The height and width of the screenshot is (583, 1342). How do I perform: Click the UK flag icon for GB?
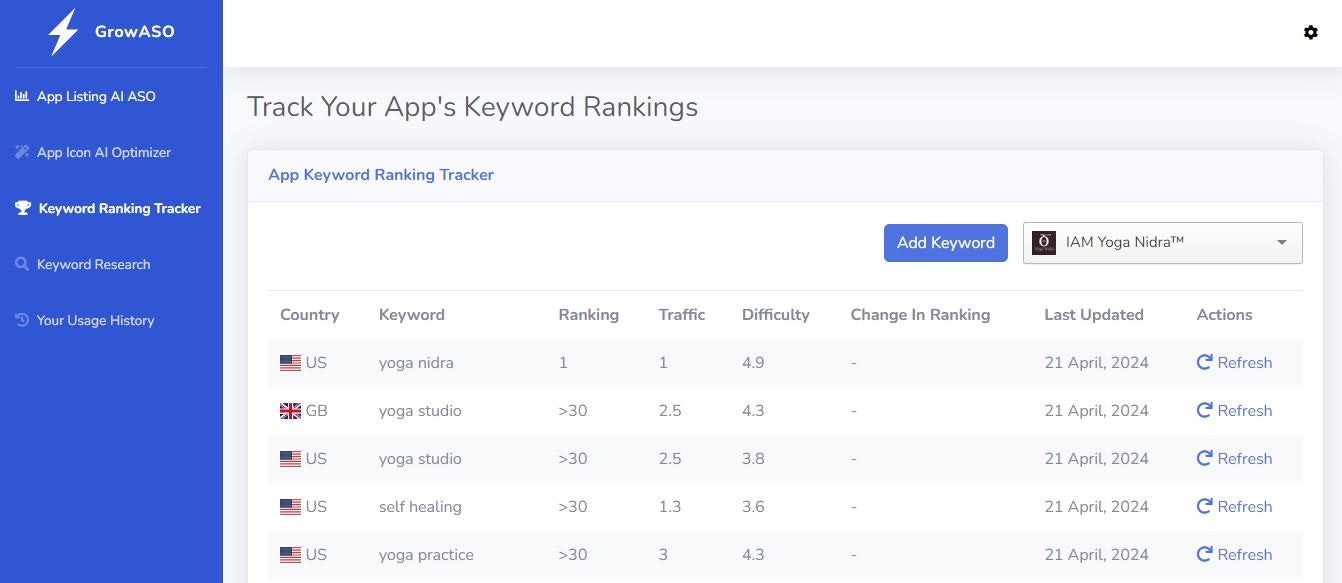point(290,411)
